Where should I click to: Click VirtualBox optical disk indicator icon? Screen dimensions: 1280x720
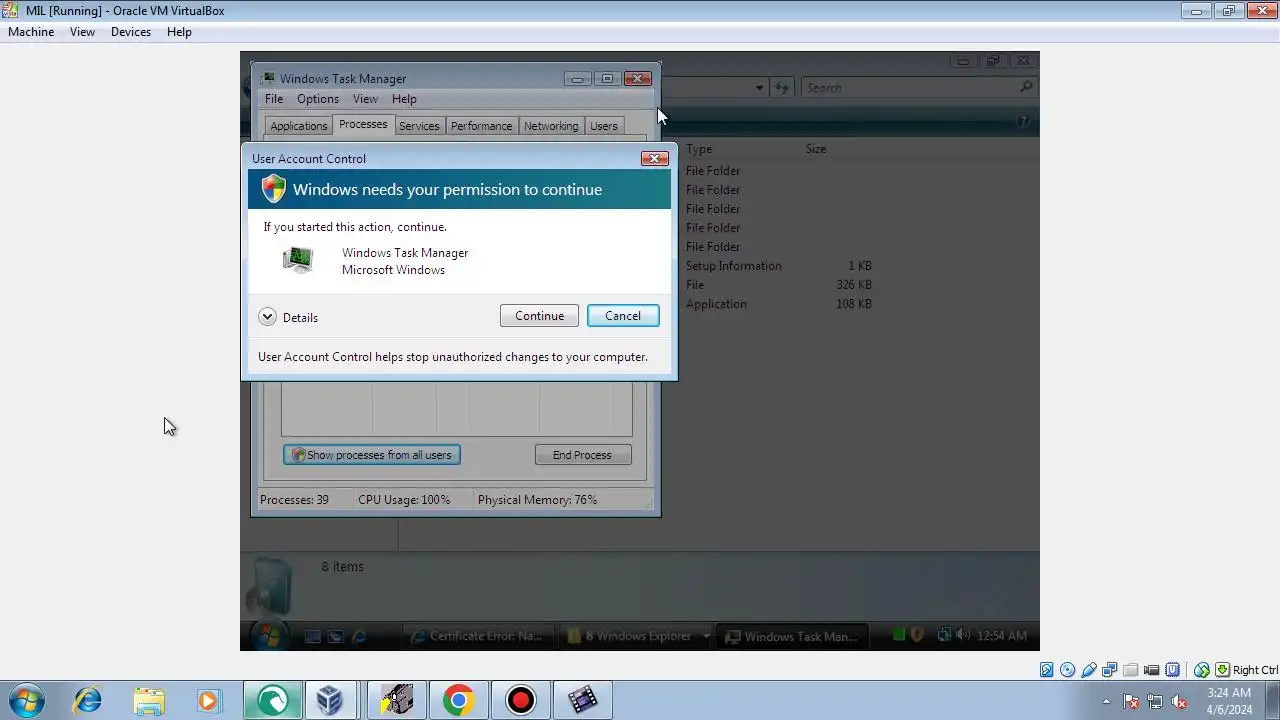[1067, 670]
